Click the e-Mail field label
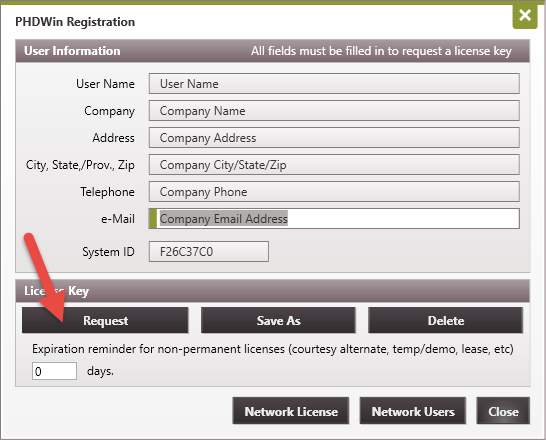 [x=118, y=219]
